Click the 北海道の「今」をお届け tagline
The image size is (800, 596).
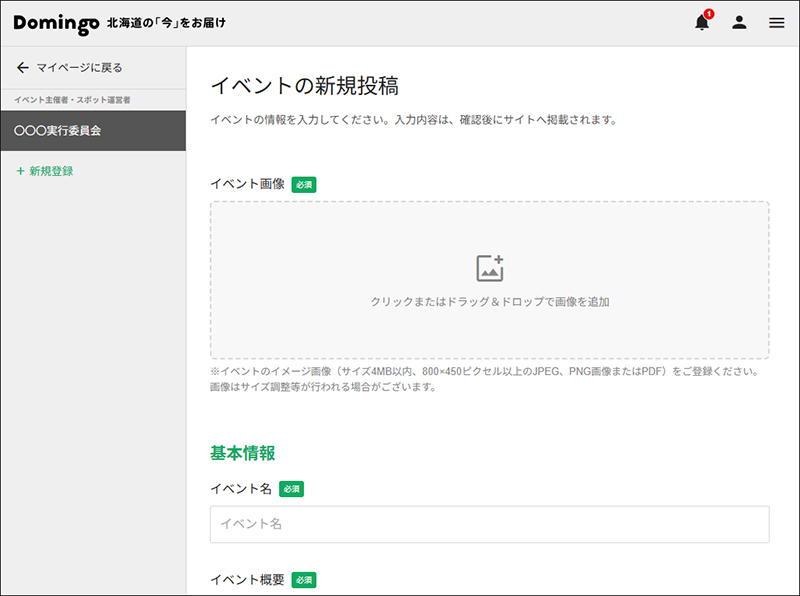pos(166,22)
